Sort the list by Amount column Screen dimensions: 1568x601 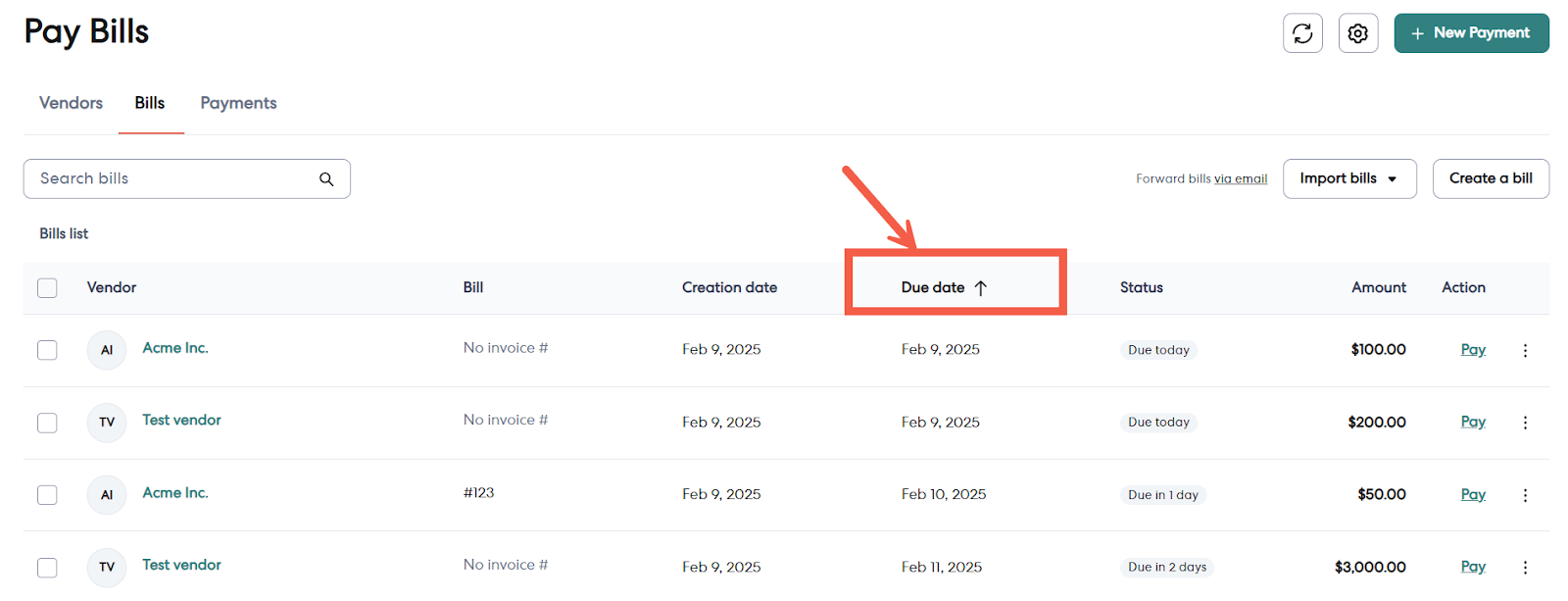tap(1378, 287)
